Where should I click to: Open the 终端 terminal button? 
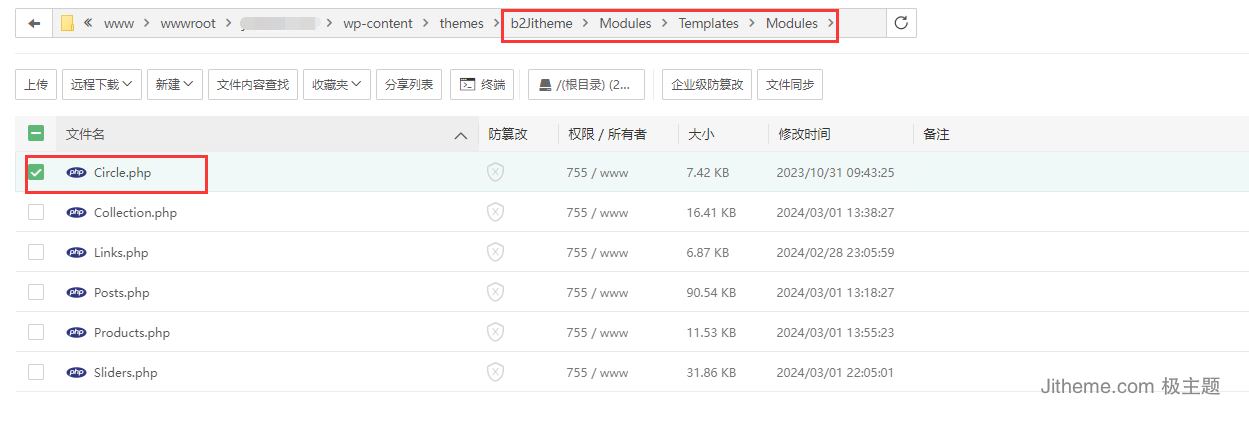[482, 85]
